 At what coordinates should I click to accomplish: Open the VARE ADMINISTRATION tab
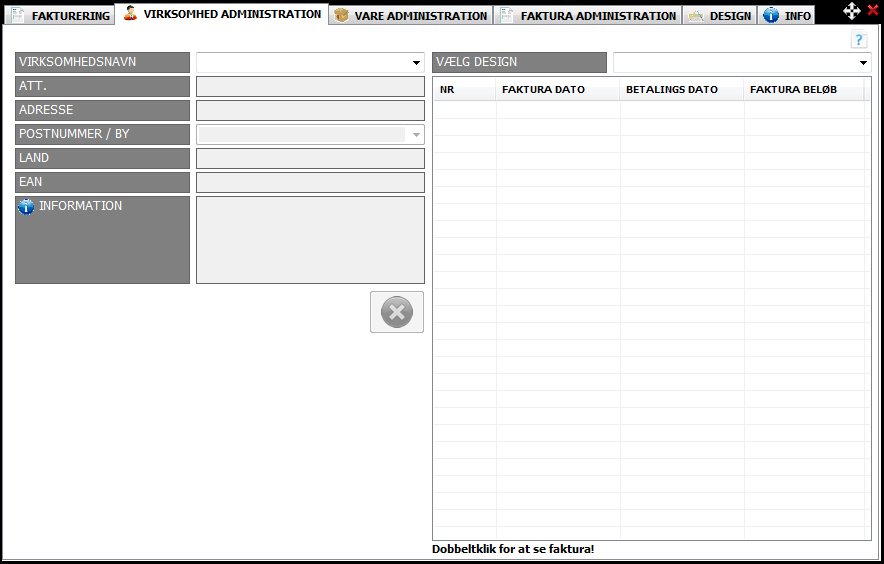411,15
